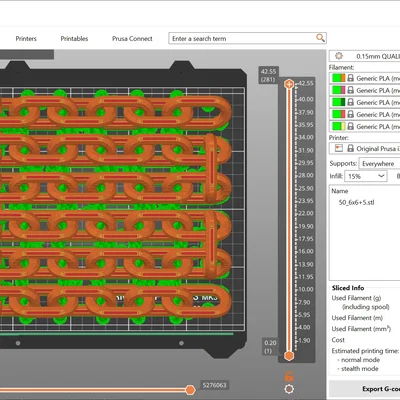The image size is (400, 400).
Task: Click the 'Estimated printing time' label
Action: click(365, 351)
